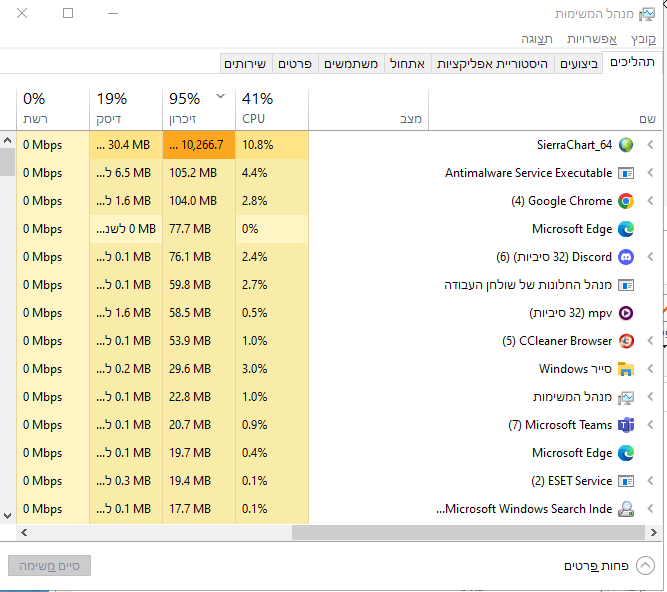
Task: Expand the Discord process group
Action: [x=650, y=257]
